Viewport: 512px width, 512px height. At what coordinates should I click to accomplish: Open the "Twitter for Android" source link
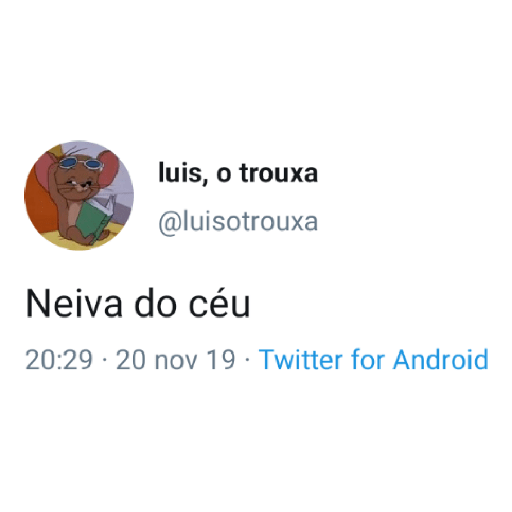(x=374, y=360)
